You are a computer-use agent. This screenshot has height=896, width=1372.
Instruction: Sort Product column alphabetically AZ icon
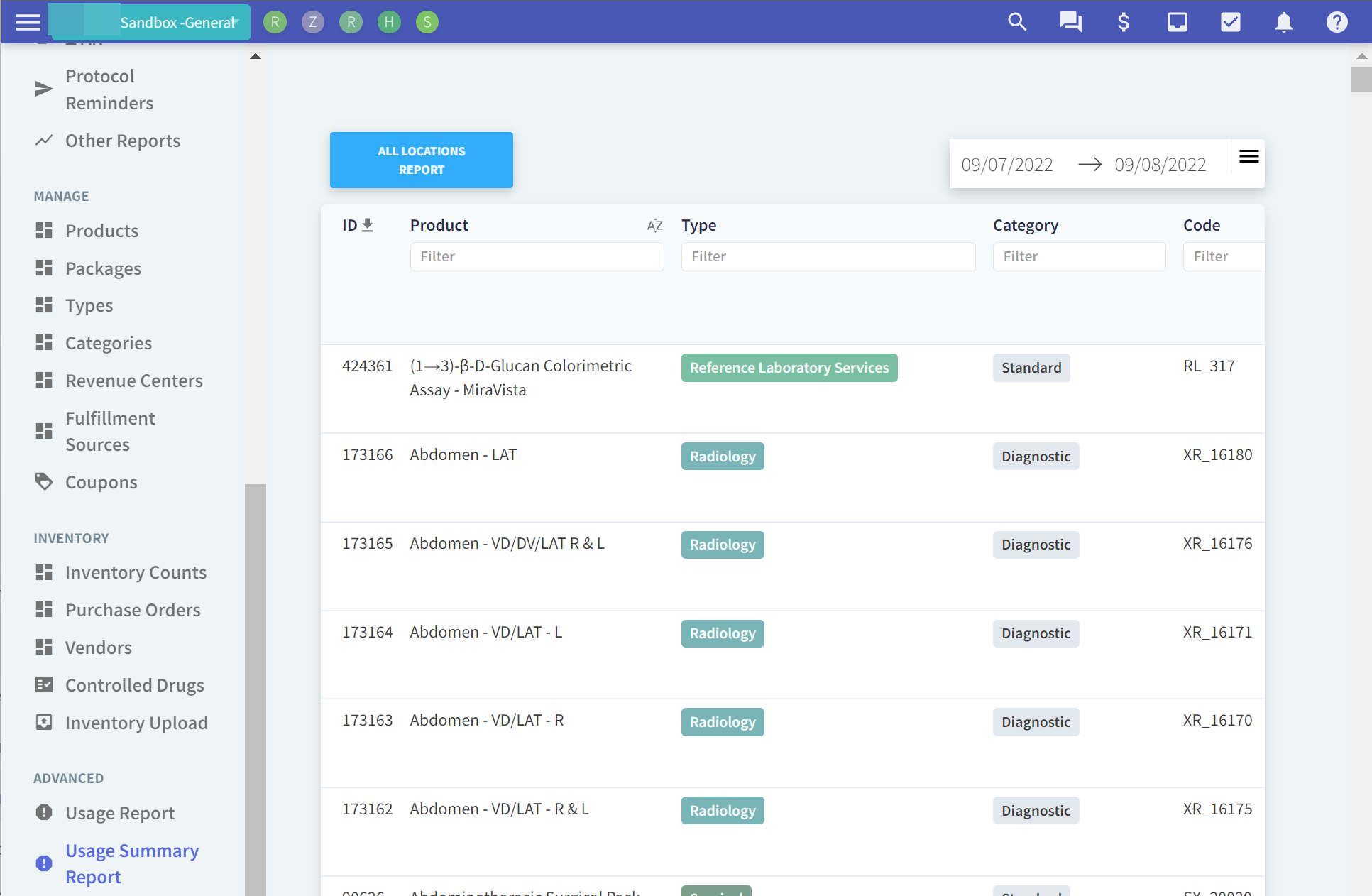pyautogui.click(x=654, y=226)
